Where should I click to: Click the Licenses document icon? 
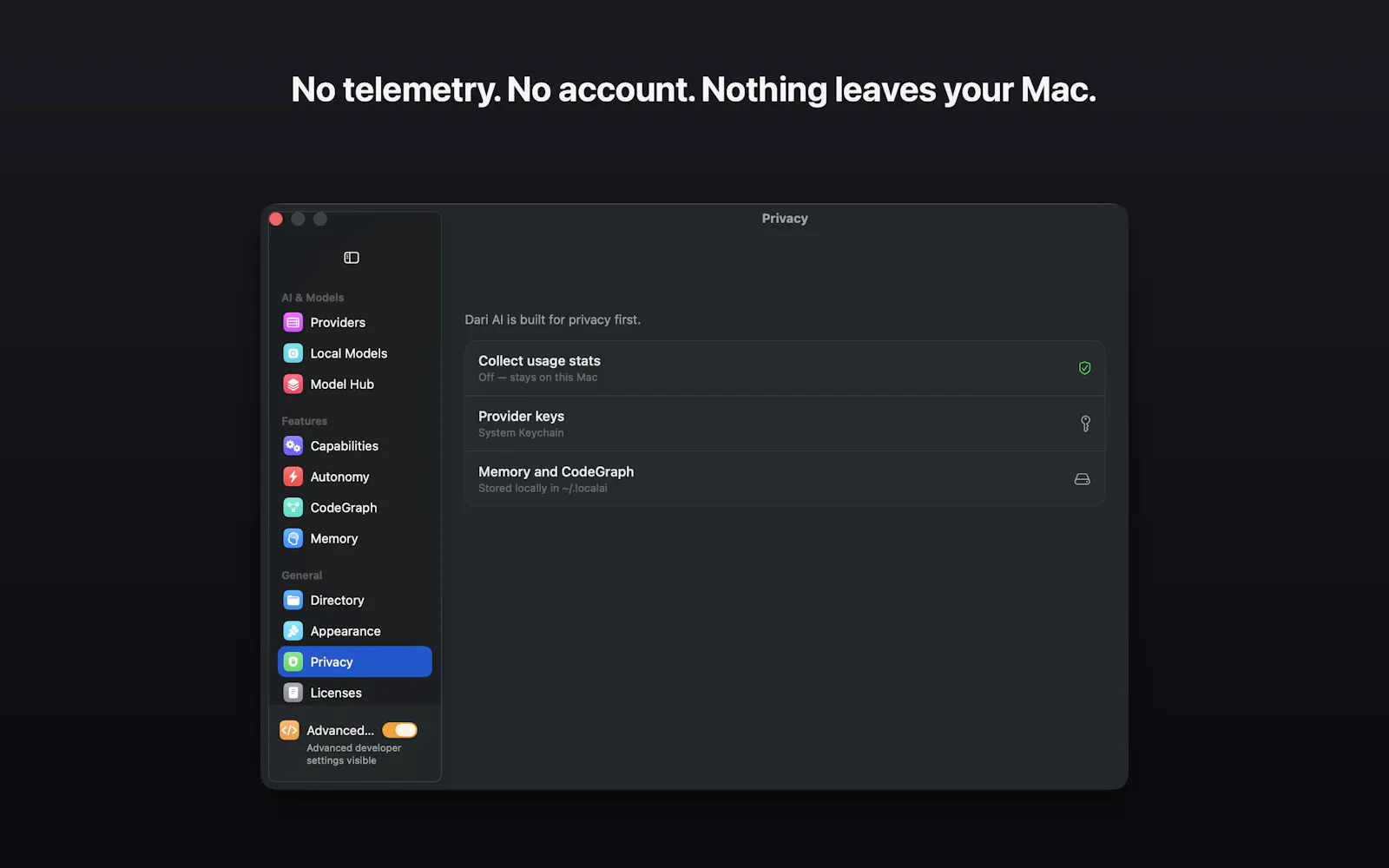tap(293, 693)
